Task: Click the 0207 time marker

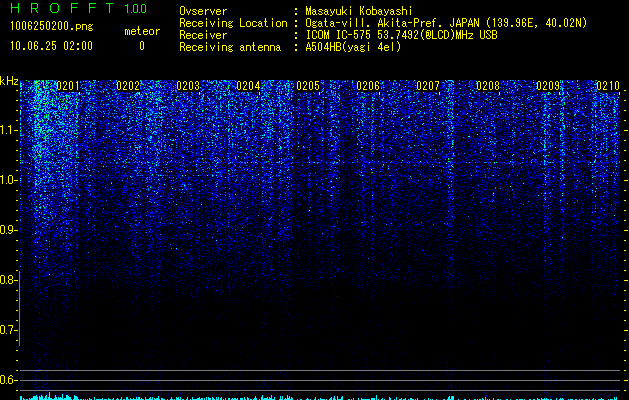Action: click(x=428, y=86)
